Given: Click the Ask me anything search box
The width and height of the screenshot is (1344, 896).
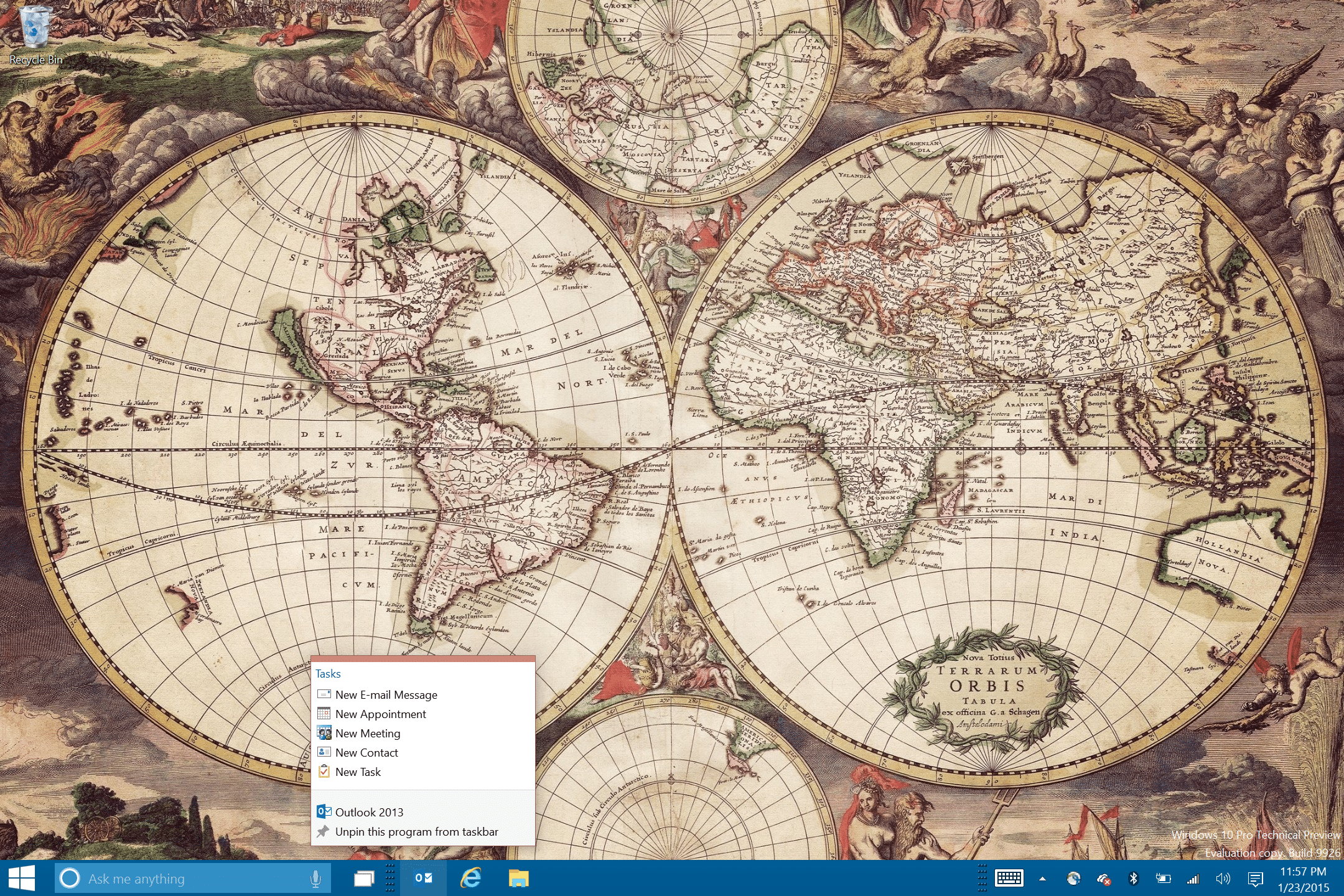Looking at the screenshot, I should click(x=193, y=879).
